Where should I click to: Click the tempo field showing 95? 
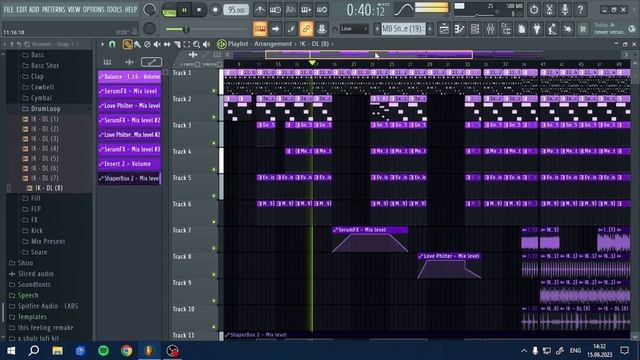236,10
